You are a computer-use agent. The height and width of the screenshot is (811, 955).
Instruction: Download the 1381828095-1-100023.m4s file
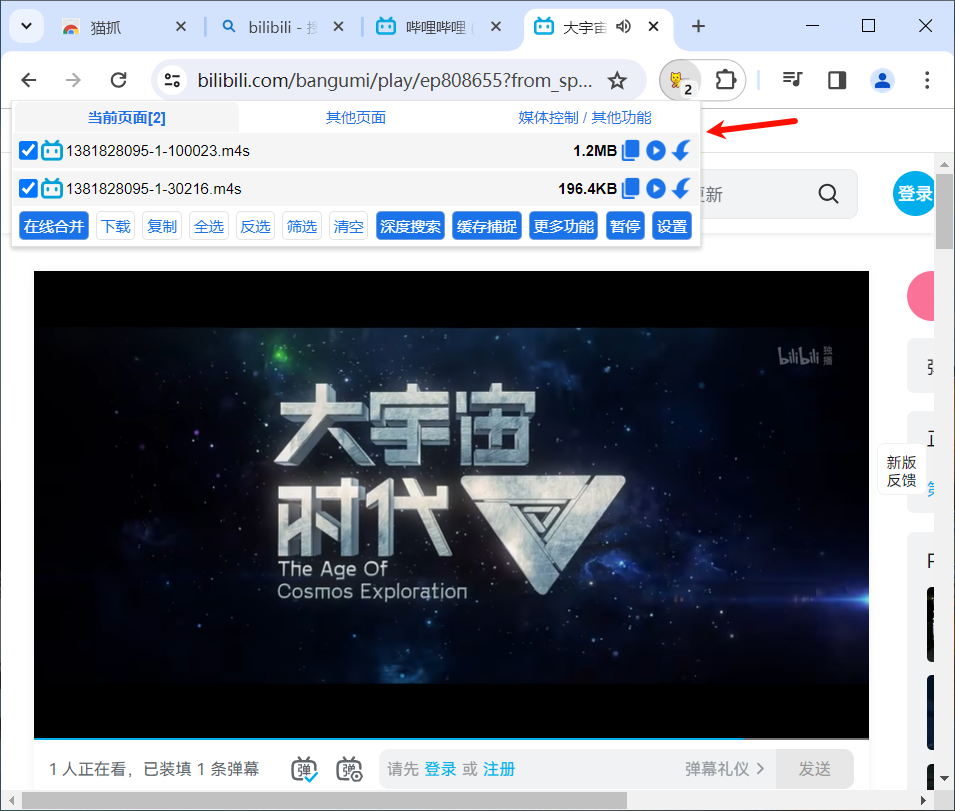(x=681, y=150)
